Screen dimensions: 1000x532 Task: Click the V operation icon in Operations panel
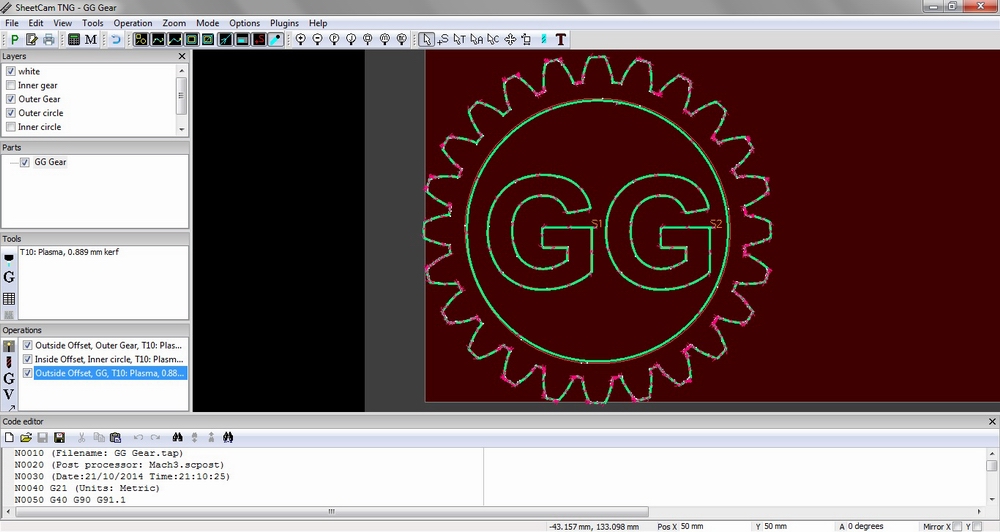(9, 394)
